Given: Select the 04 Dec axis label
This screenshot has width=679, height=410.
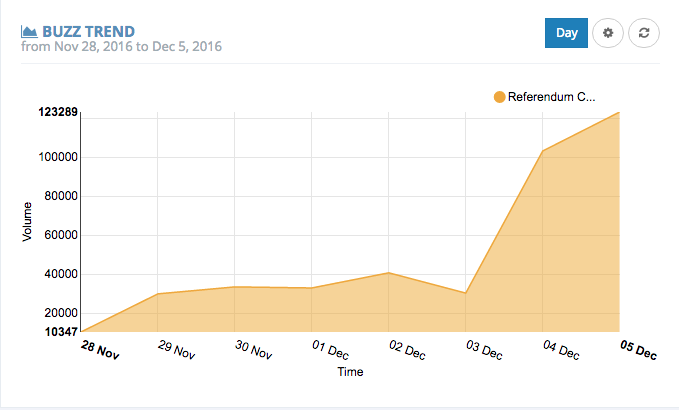Looking at the screenshot, I should (562, 350).
